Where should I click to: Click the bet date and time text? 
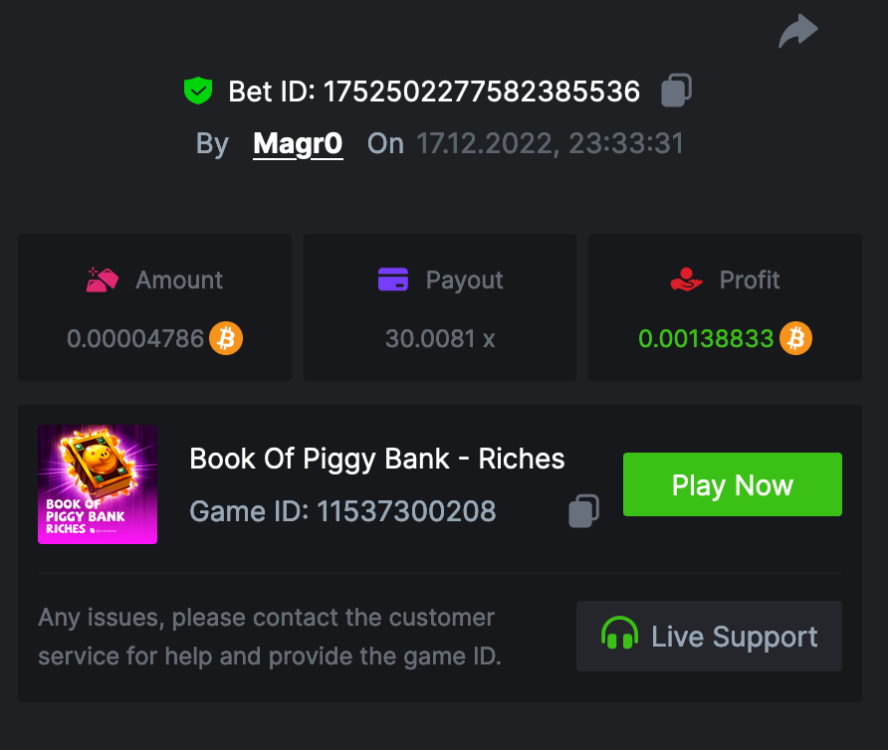(x=550, y=144)
